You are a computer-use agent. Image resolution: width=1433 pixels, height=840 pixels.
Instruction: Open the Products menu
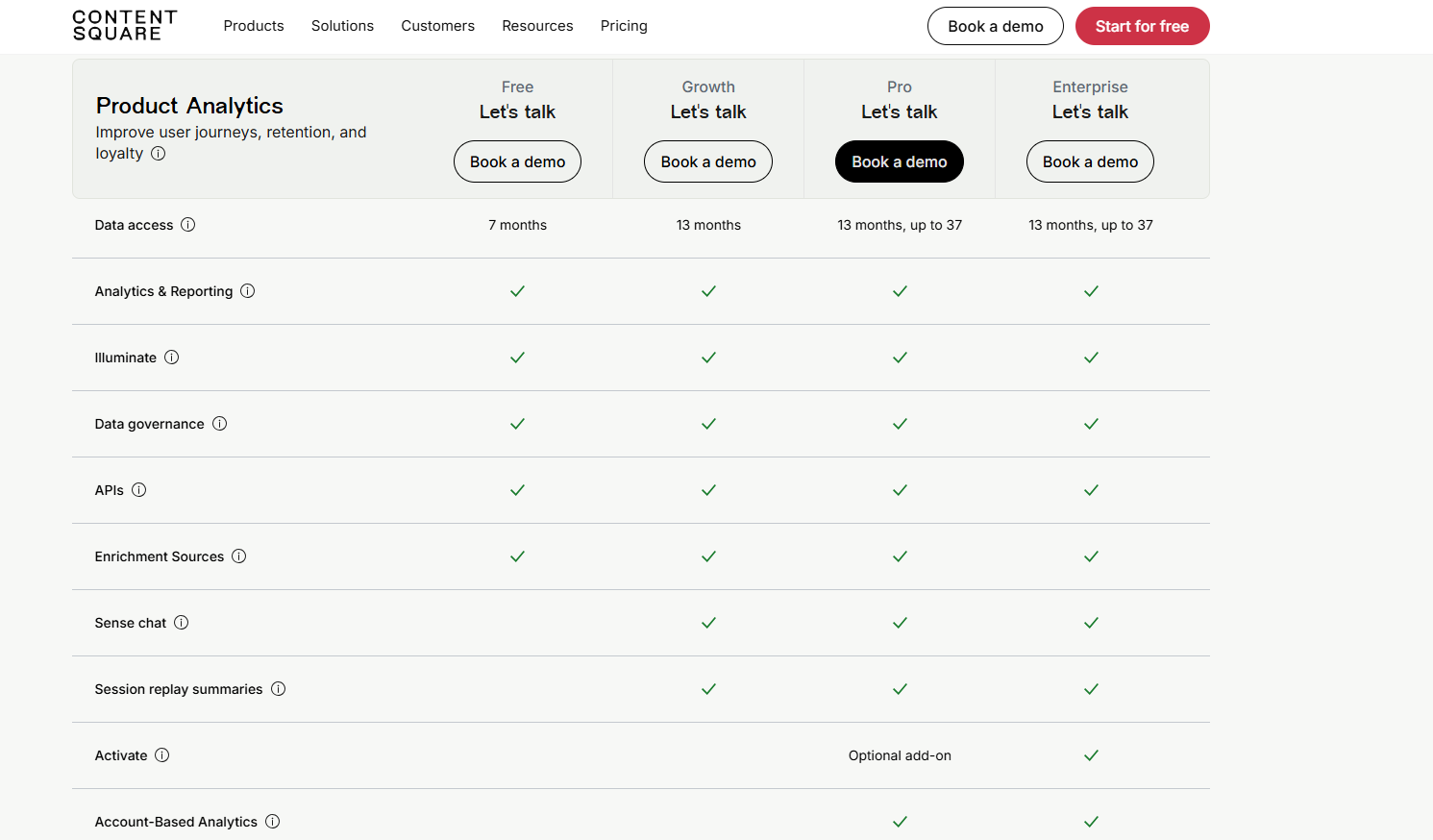[254, 26]
